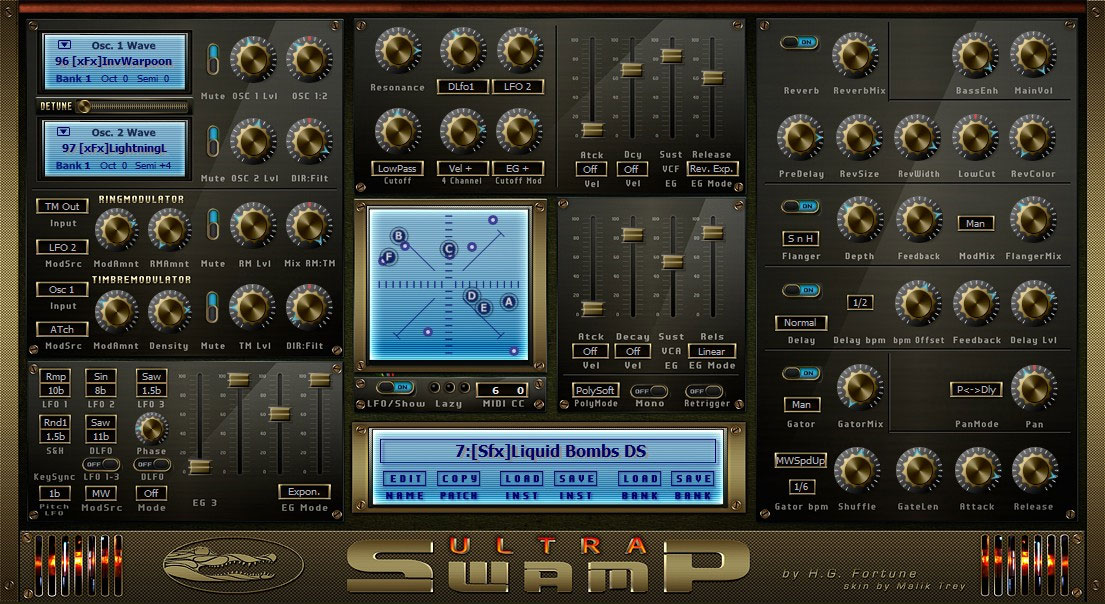
Task: Open the Osc. 2 Wave dropdown arrow
Action: coord(63,131)
